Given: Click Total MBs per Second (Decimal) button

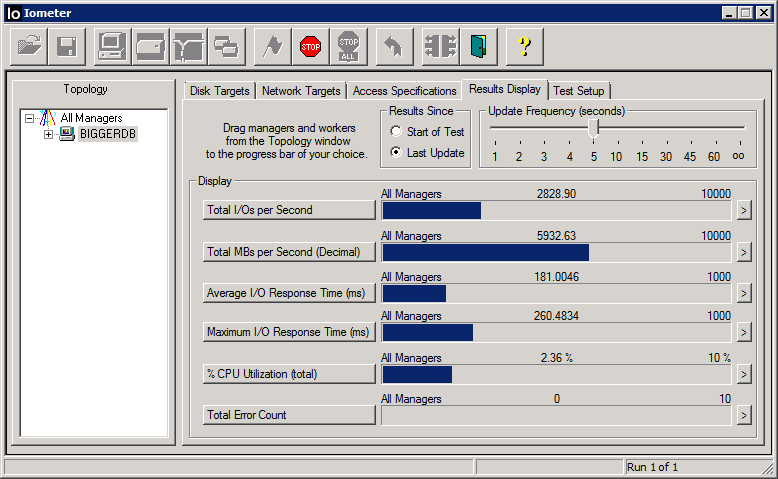Looking at the screenshot, I should click(x=289, y=252).
